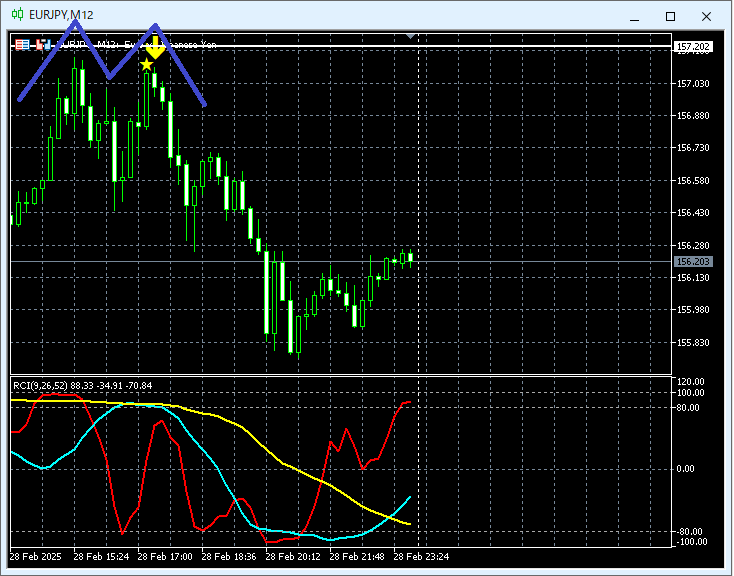Click the gray chart shift triangle marker
Image resolution: width=734 pixels, height=576 pixels.
[411, 36]
